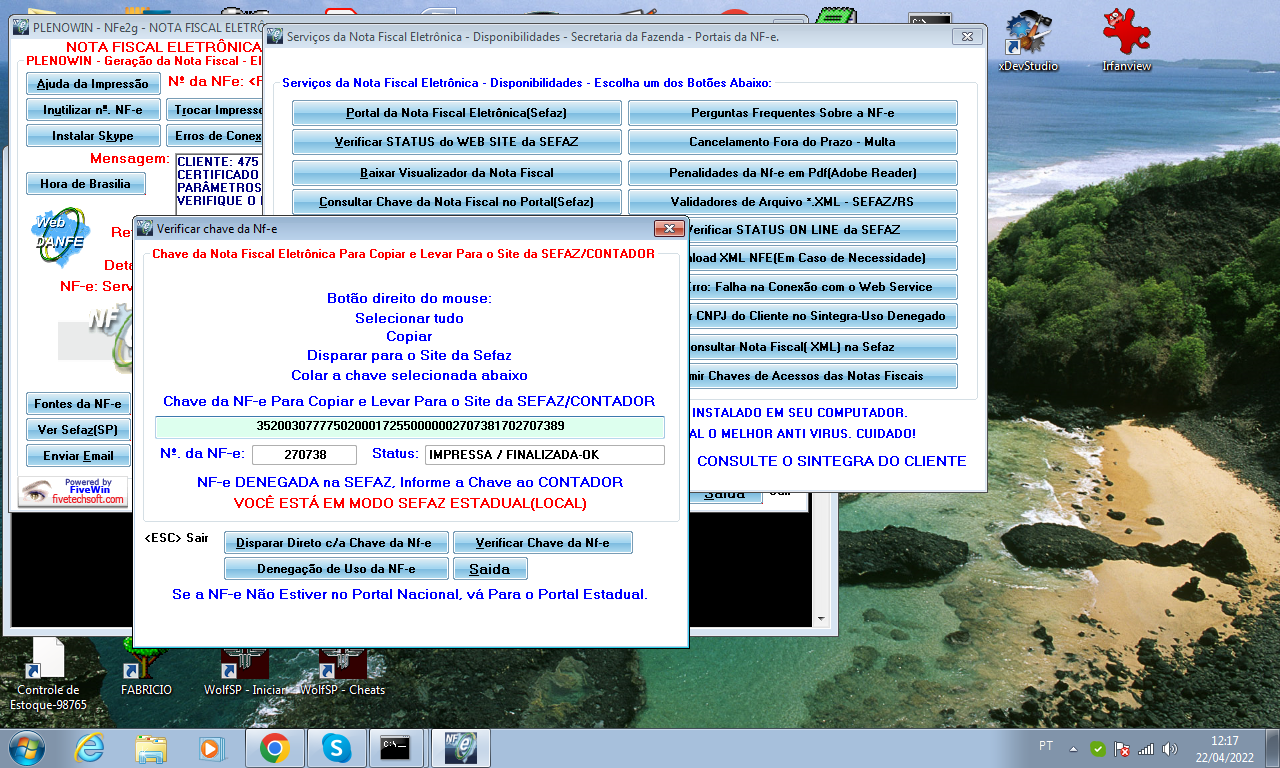Image resolution: width=1280 pixels, height=768 pixels.
Task: Click the Chave da Nota Fiscal Eletrônica group heading
Action: (404, 254)
